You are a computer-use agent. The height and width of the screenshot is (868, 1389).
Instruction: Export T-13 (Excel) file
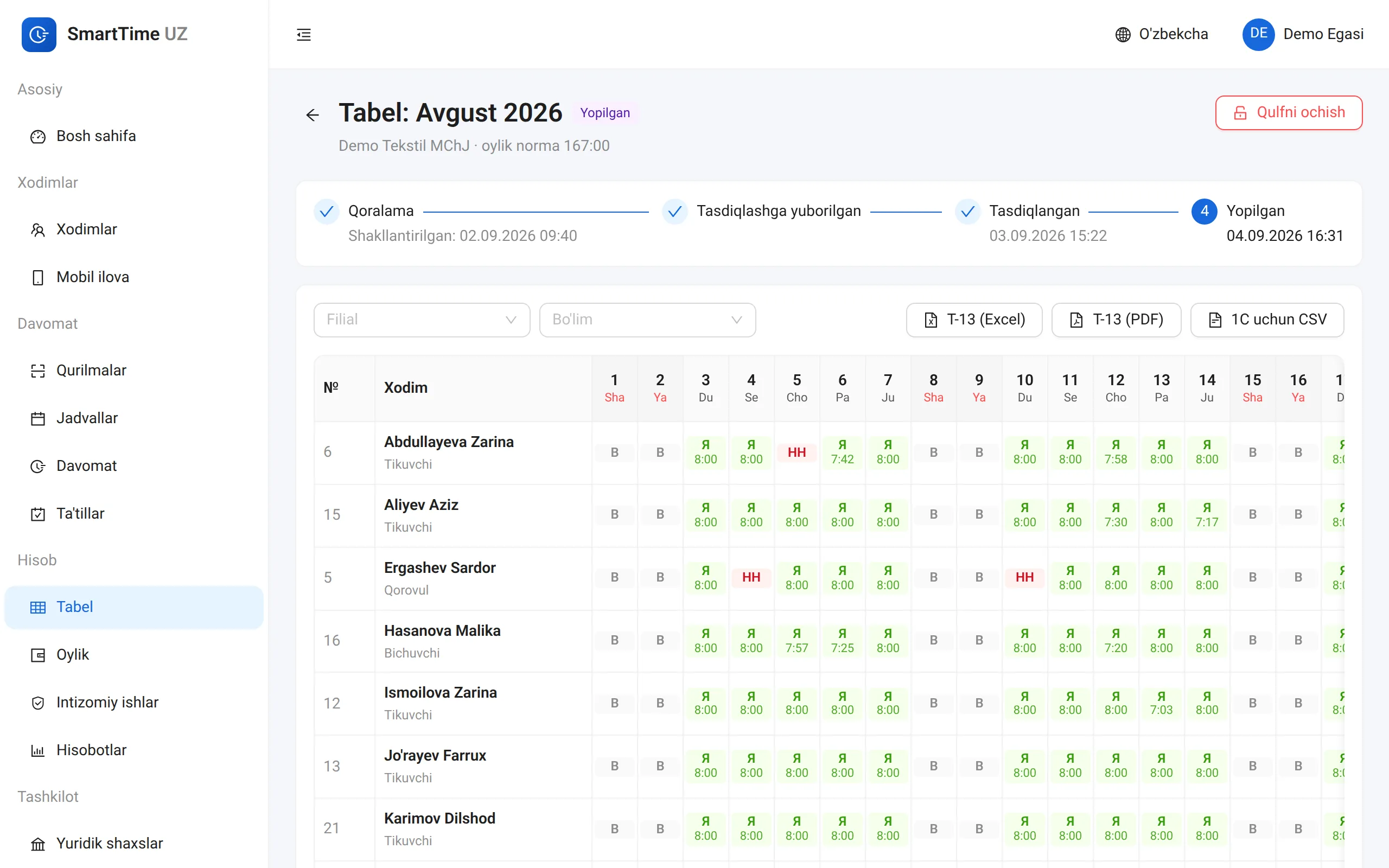coord(974,320)
